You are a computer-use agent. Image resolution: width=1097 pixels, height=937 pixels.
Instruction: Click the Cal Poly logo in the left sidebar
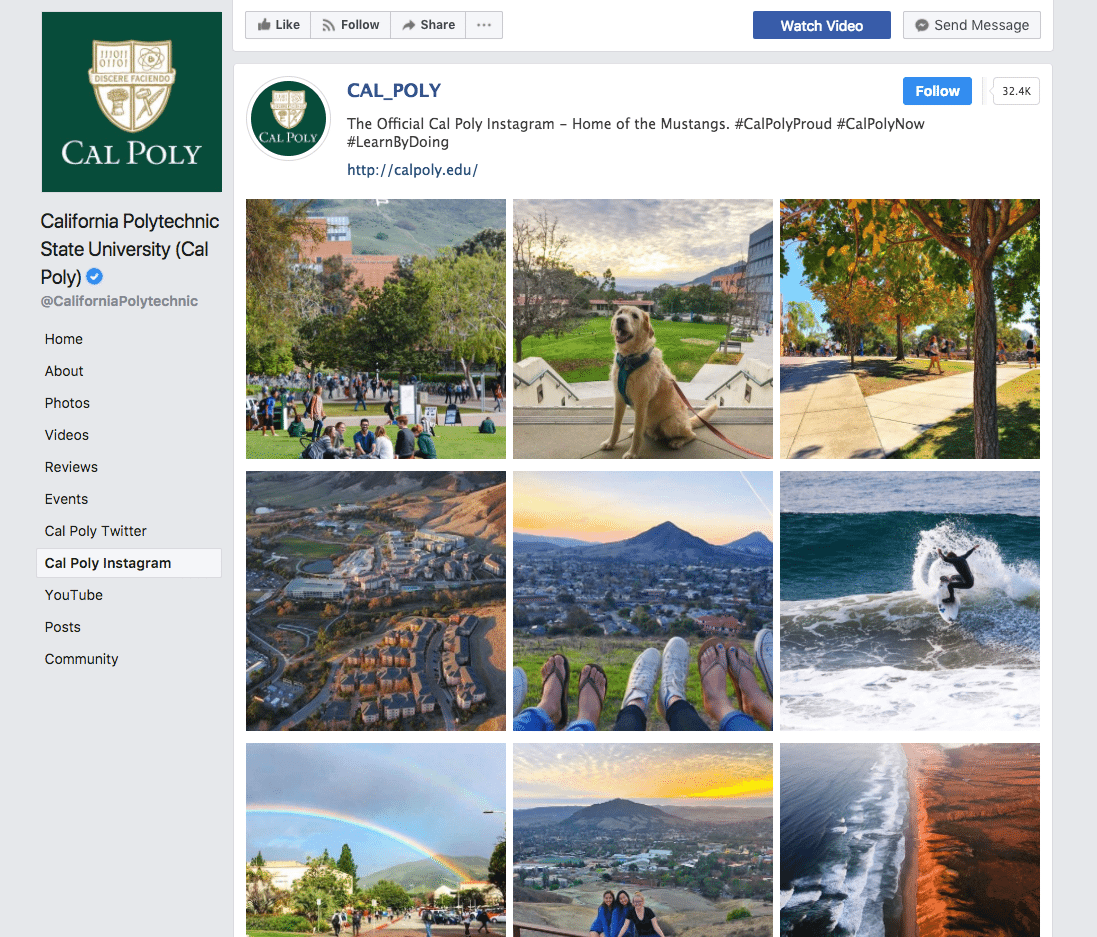[x=131, y=101]
